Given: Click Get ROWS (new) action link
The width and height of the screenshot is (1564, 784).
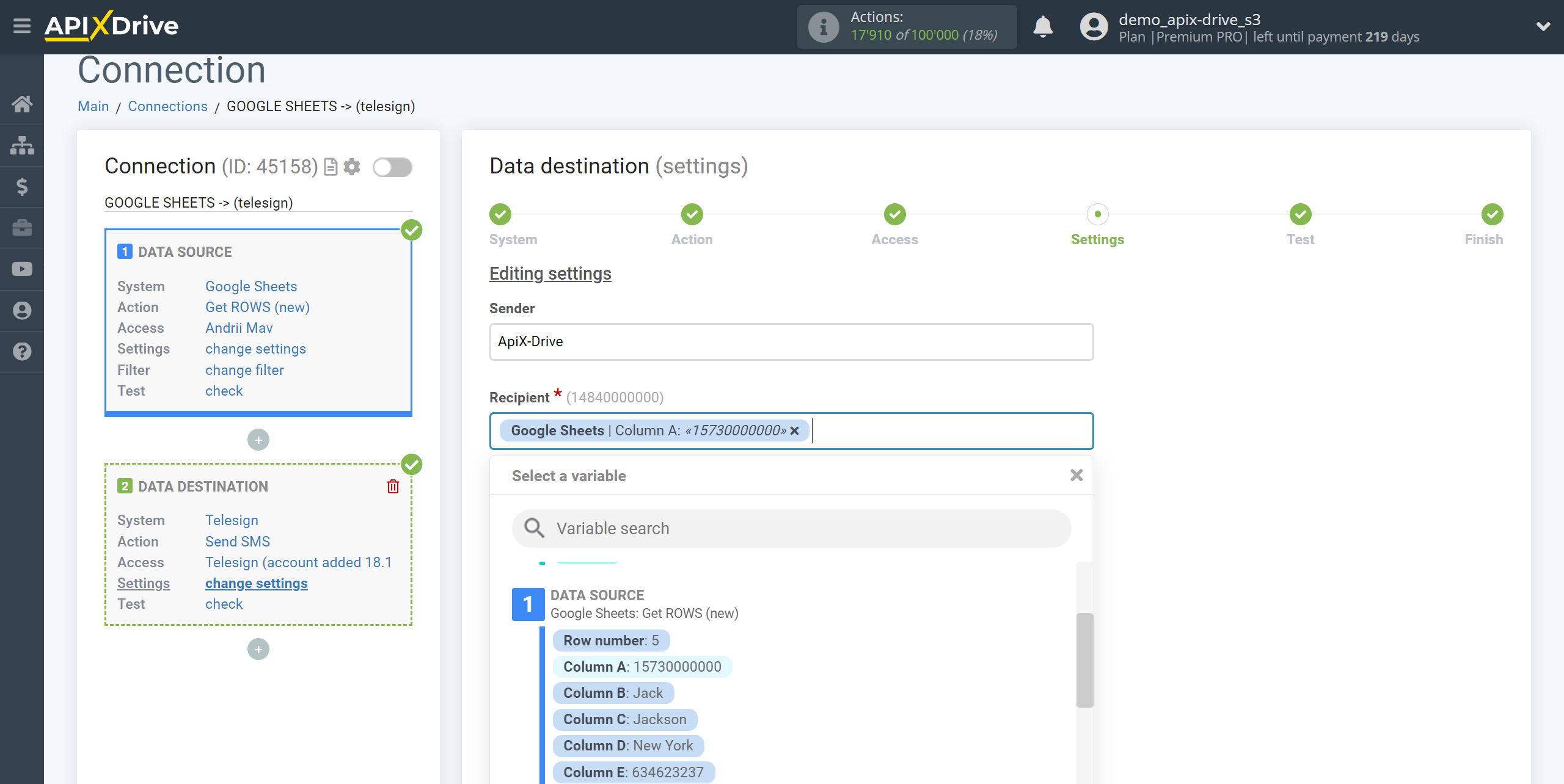Looking at the screenshot, I should click(257, 307).
